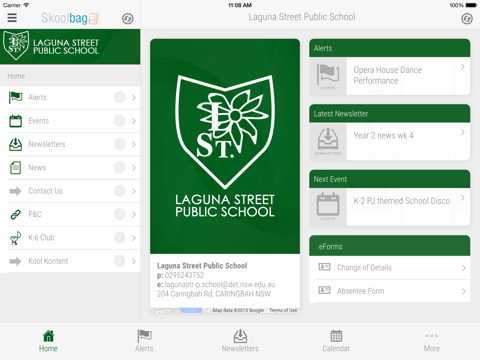Viewport: 480px width, 360px height.
Task: Click News label in sidebar
Action: point(37,167)
